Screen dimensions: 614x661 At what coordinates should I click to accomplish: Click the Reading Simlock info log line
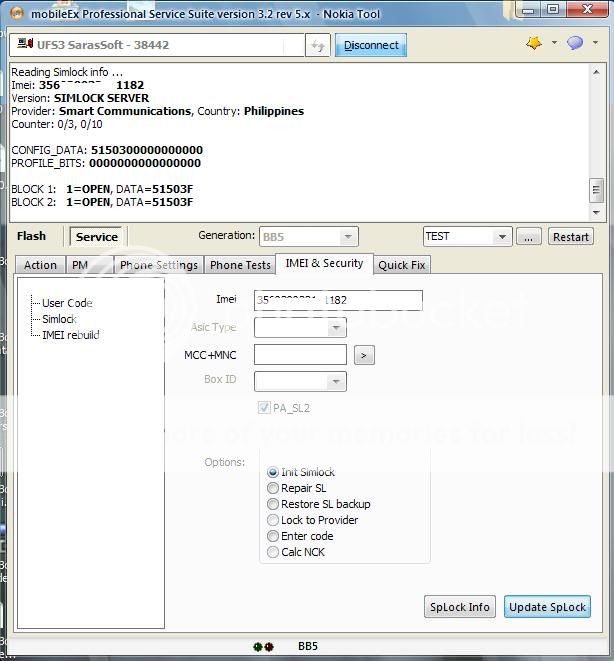[x=67, y=72]
